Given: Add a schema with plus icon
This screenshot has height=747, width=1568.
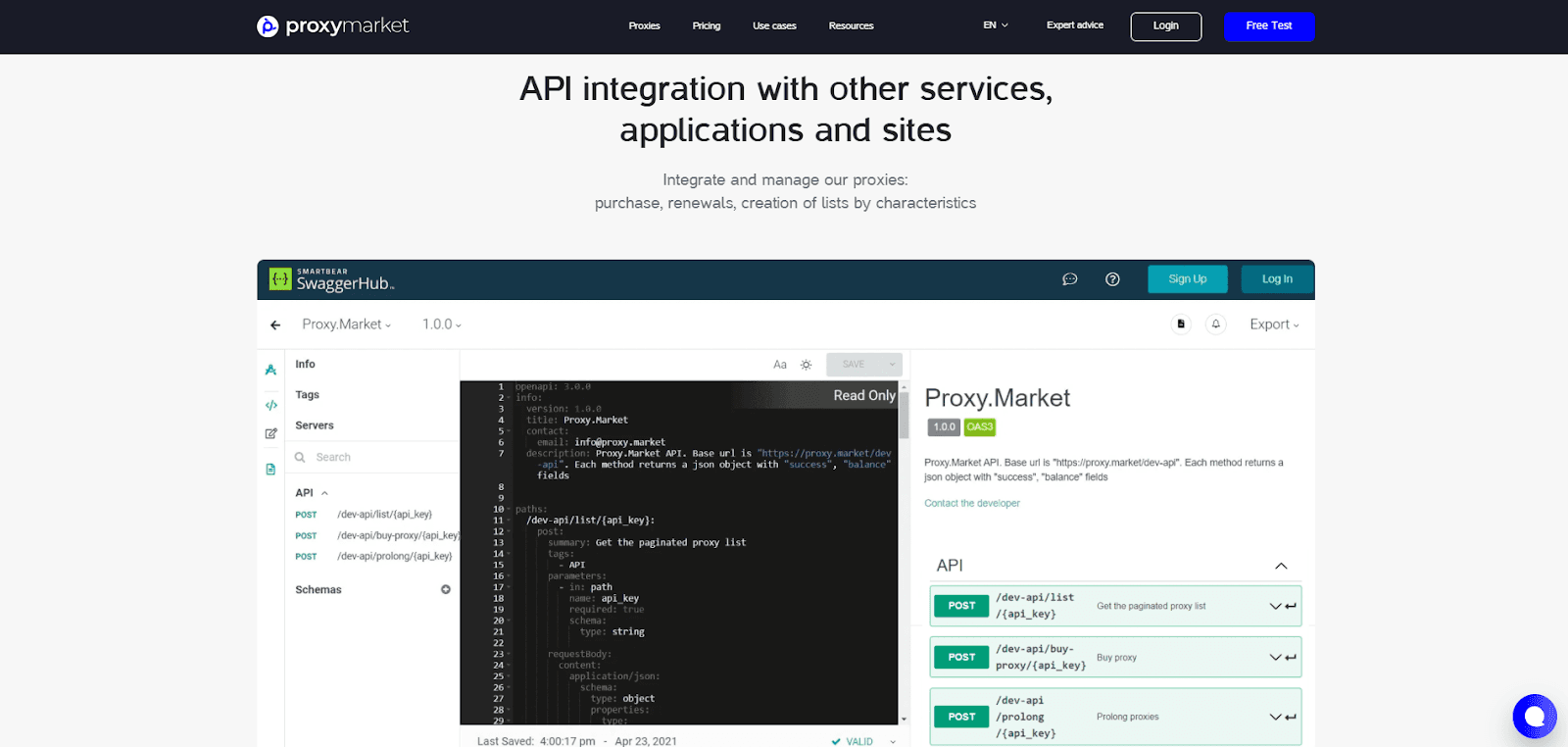Looking at the screenshot, I should (446, 589).
